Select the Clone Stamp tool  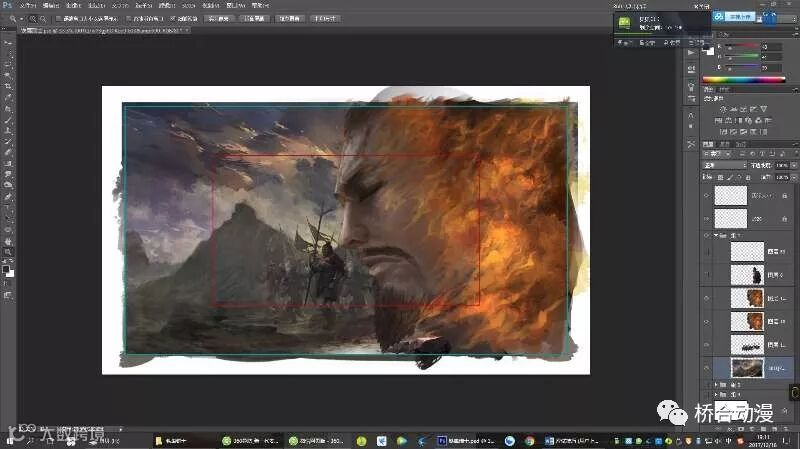pyautogui.click(x=8, y=131)
